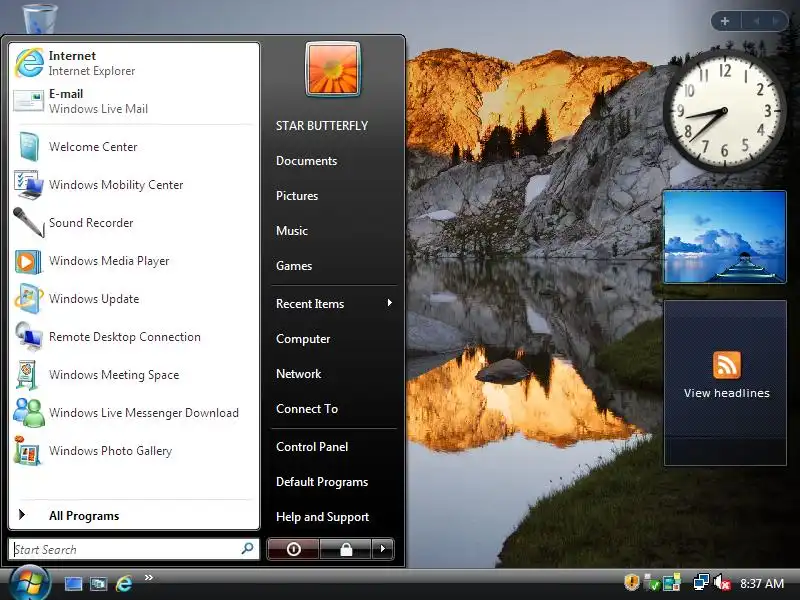The width and height of the screenshot is (800, 600).
Task: Click the orange RSS feed icon
Action: coord(727,365)
